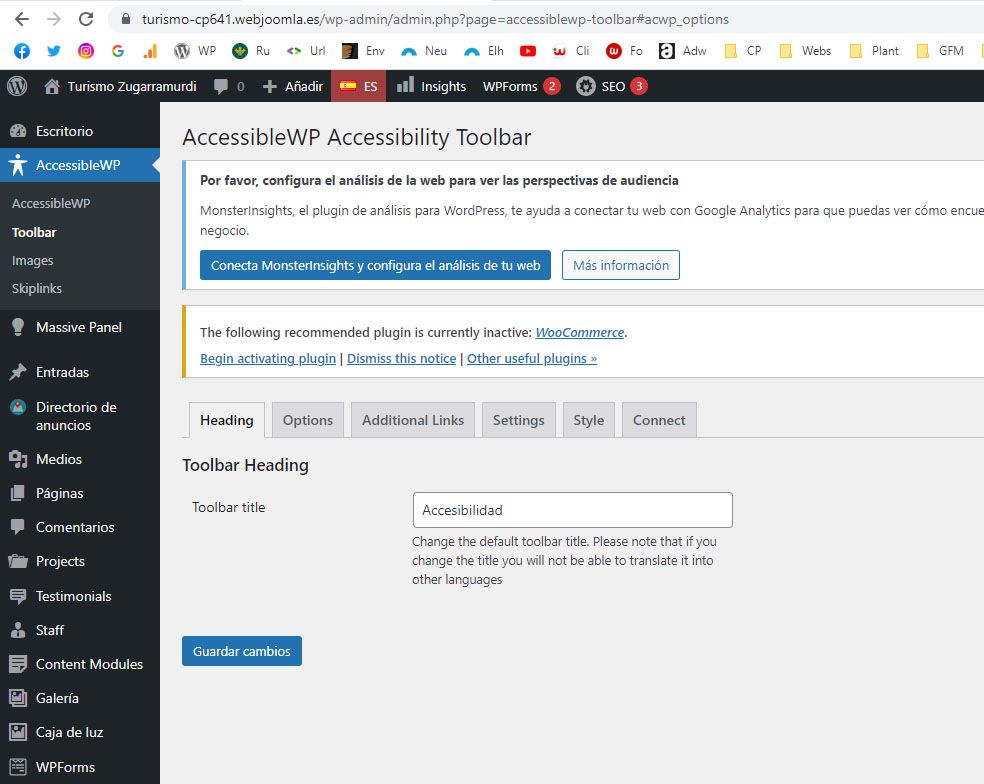
Task: Switch to the Heading tab
Action: (x=227, y=420)
